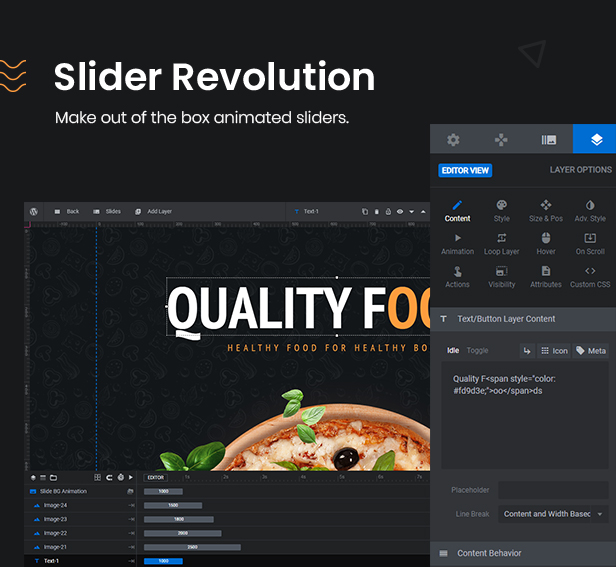Click the blue Text-1 timeline bar

click(x=163, y=561)
